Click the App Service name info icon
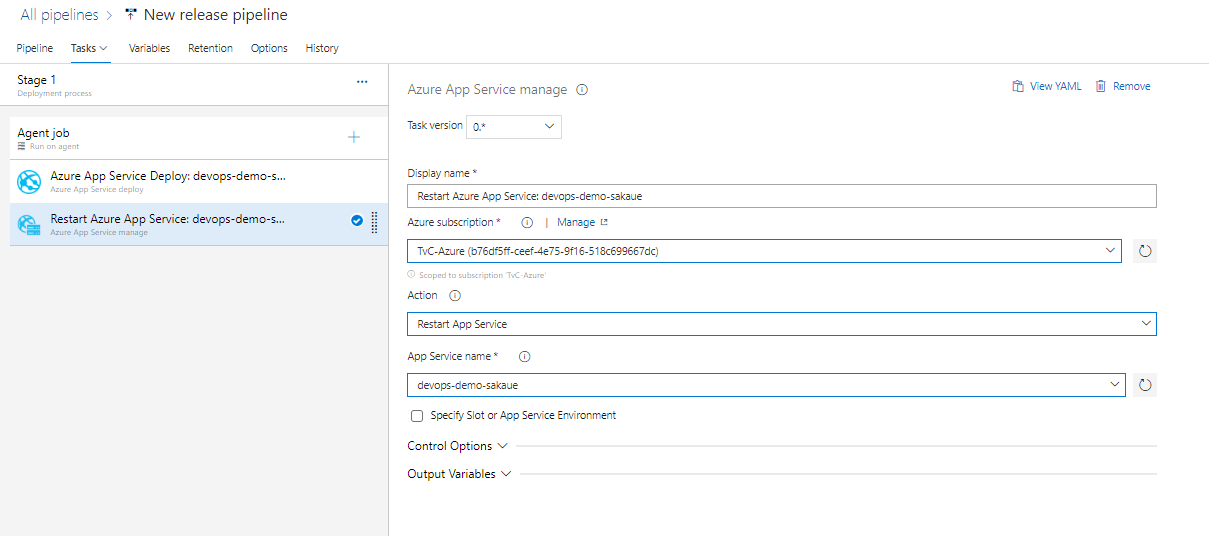The image size is (1209, 536). click(525, 357)
